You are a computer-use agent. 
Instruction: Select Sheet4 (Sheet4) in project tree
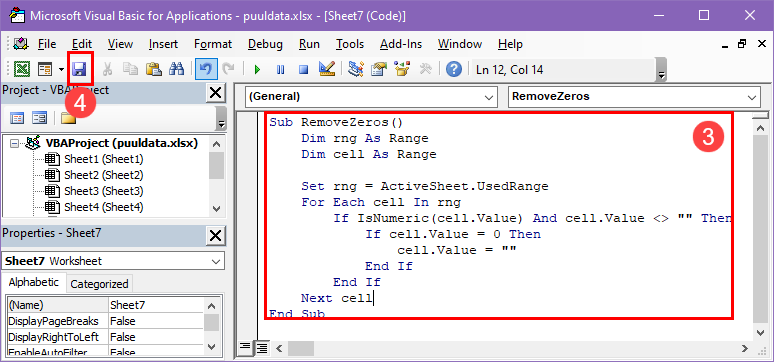[103, 207]
